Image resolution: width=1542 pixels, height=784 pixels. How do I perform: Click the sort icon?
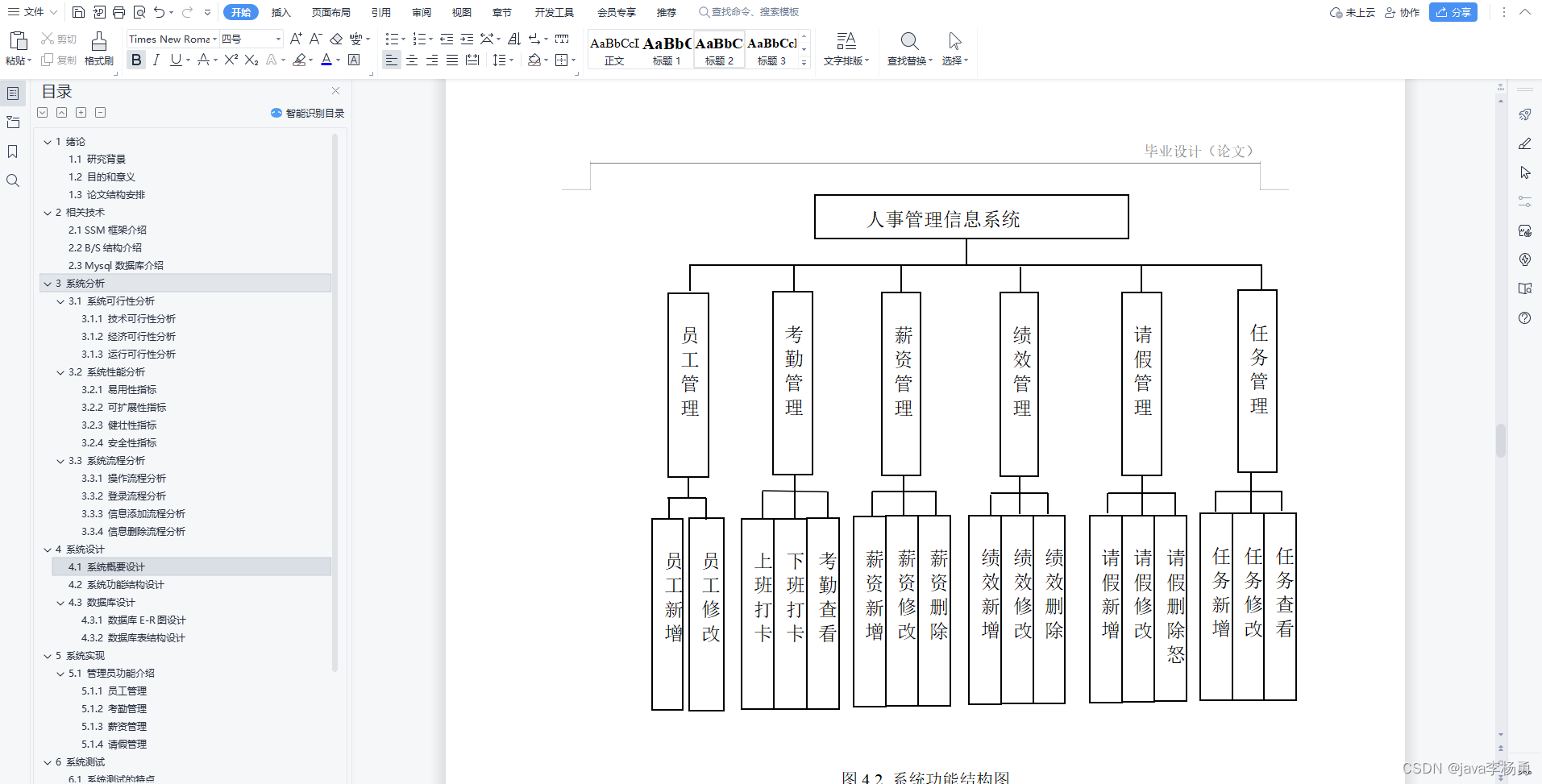pyautogui.click(x=514, y=39)
